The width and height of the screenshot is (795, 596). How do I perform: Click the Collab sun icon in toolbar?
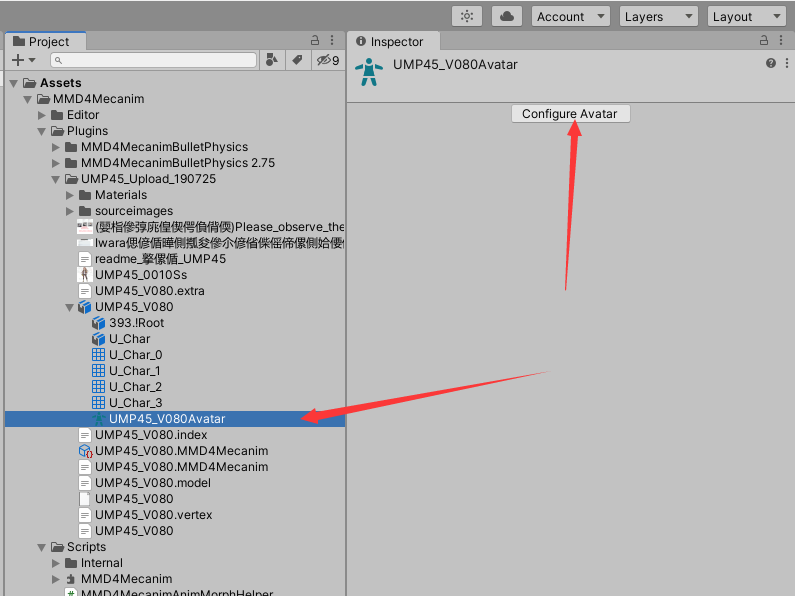pyautogui.click(x=467, y=16)
